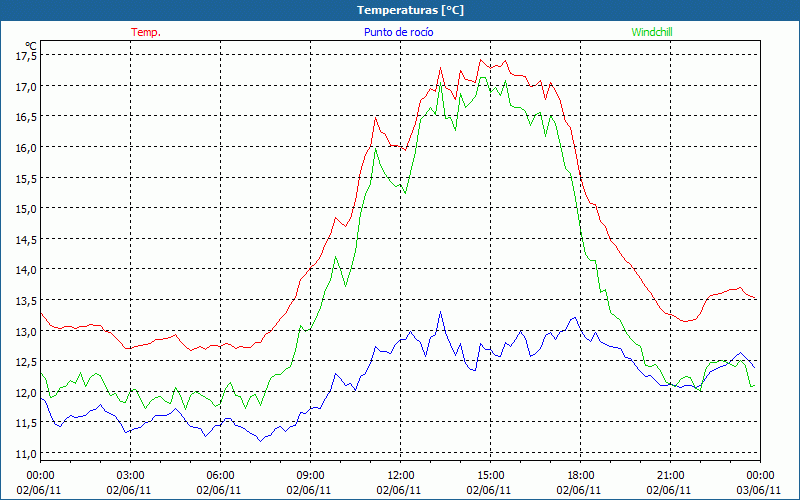Click the 11,0 y-axis value
Image resolution: width=800 pixels, height=500 pixels.
26,454
